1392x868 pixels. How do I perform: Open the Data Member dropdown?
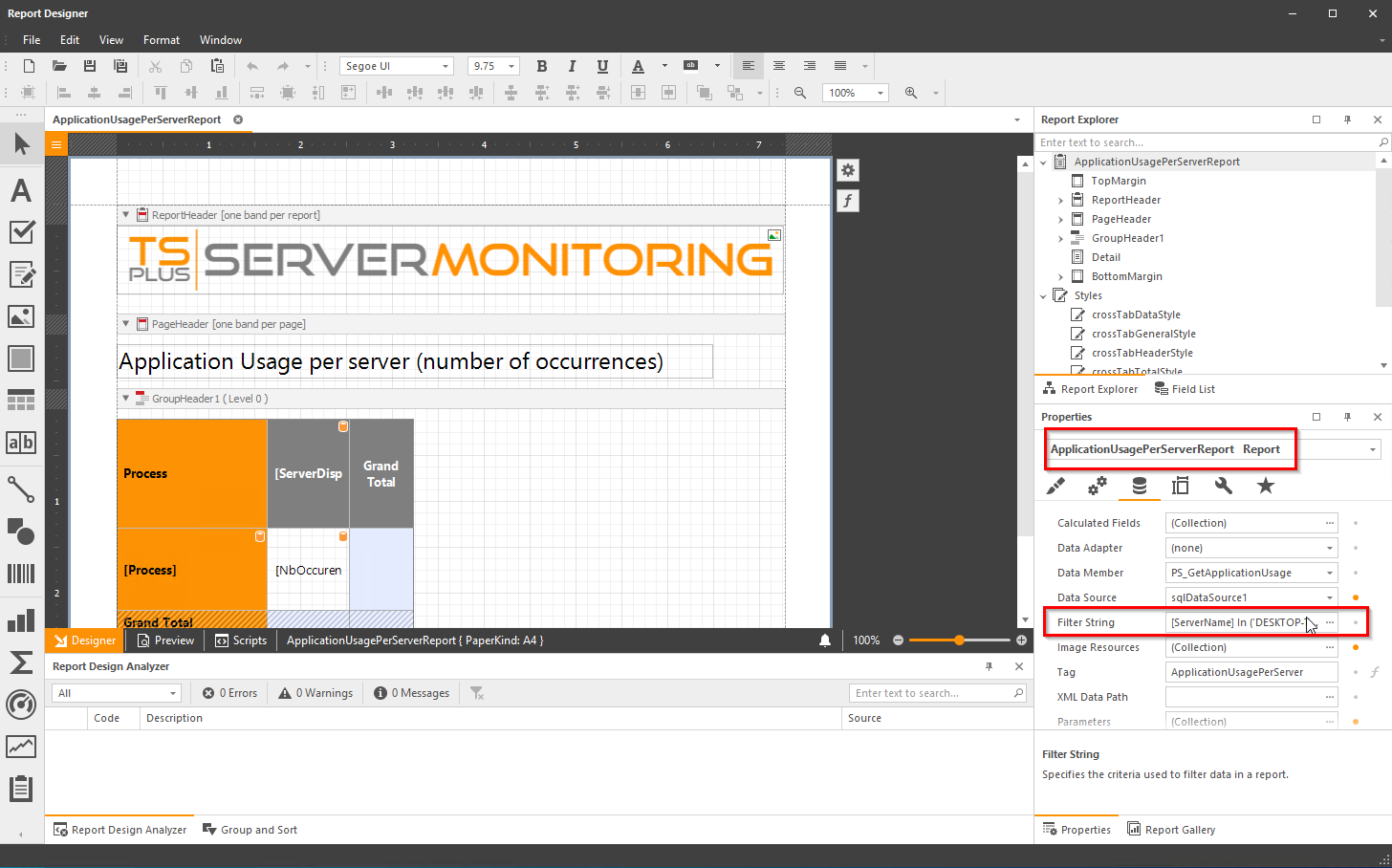tap(1329, 572)
